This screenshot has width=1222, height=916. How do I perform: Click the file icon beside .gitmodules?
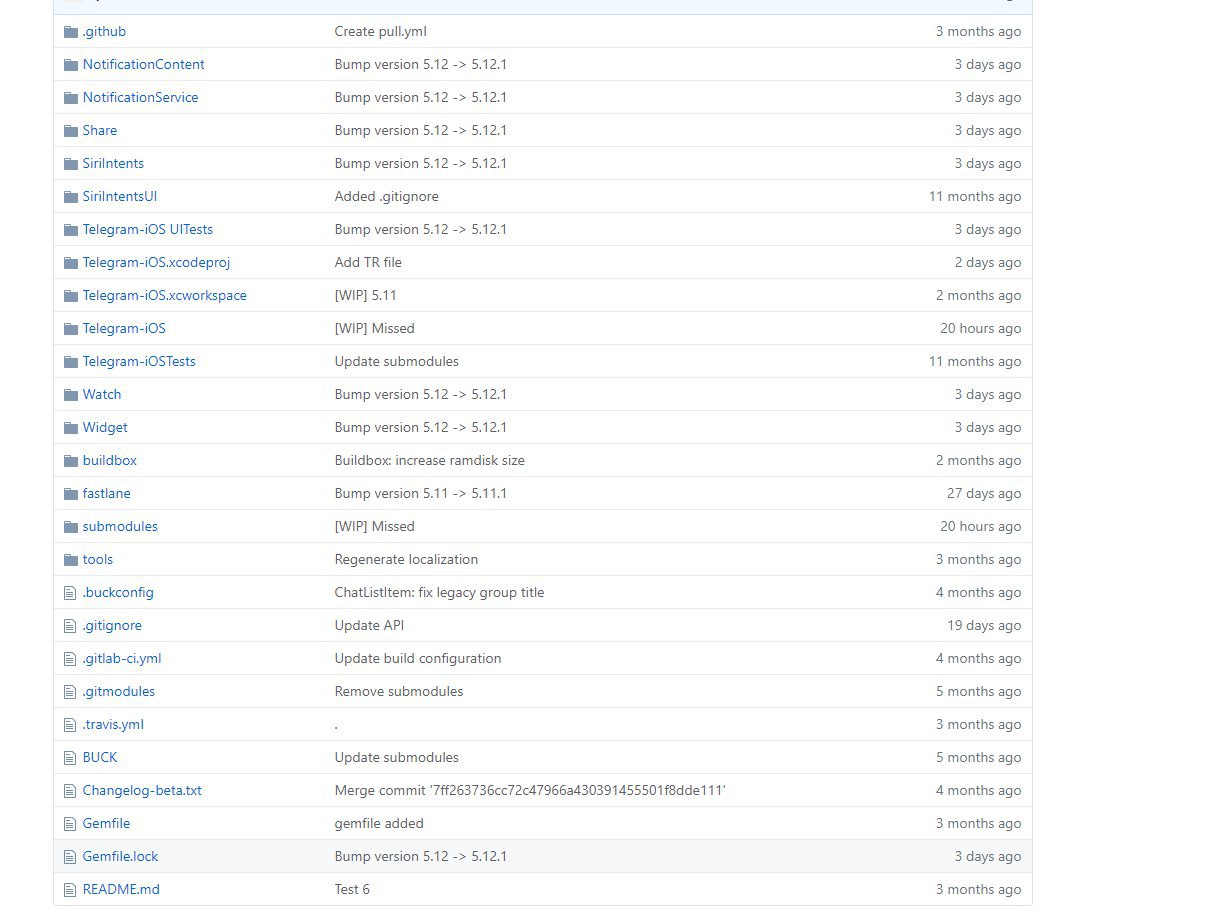(70, 692)
